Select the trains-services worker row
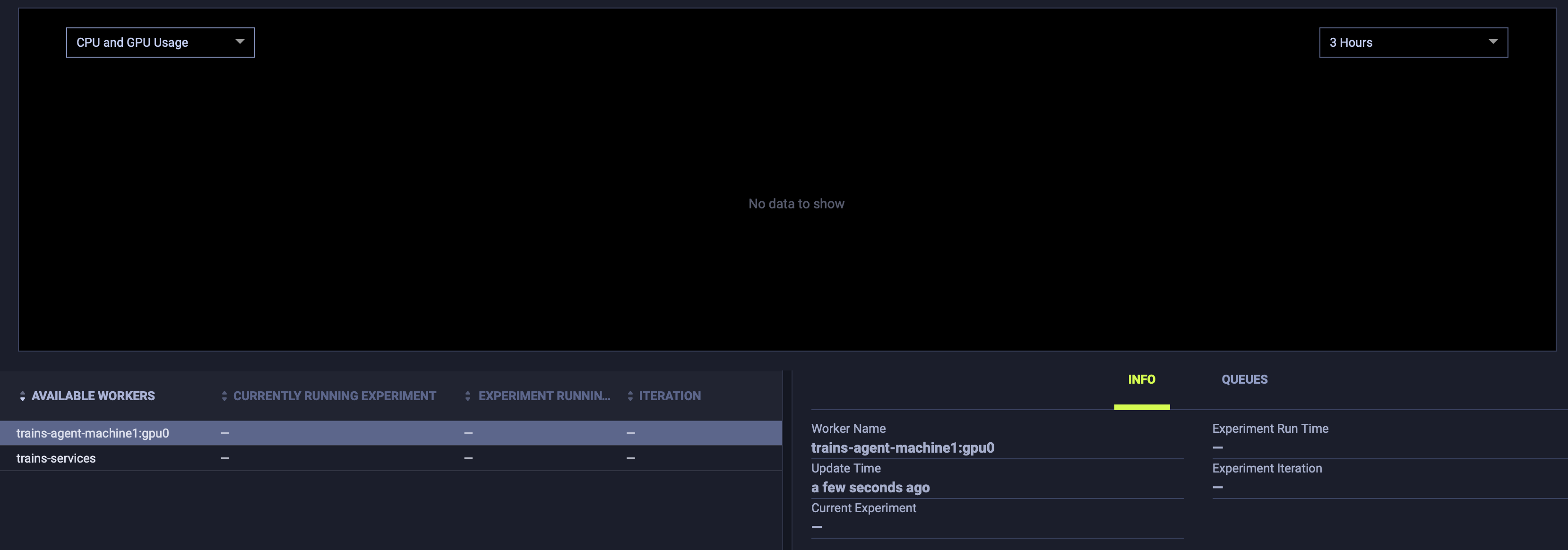The height and width of the screenshot is (550, 1568). [56, 458]
